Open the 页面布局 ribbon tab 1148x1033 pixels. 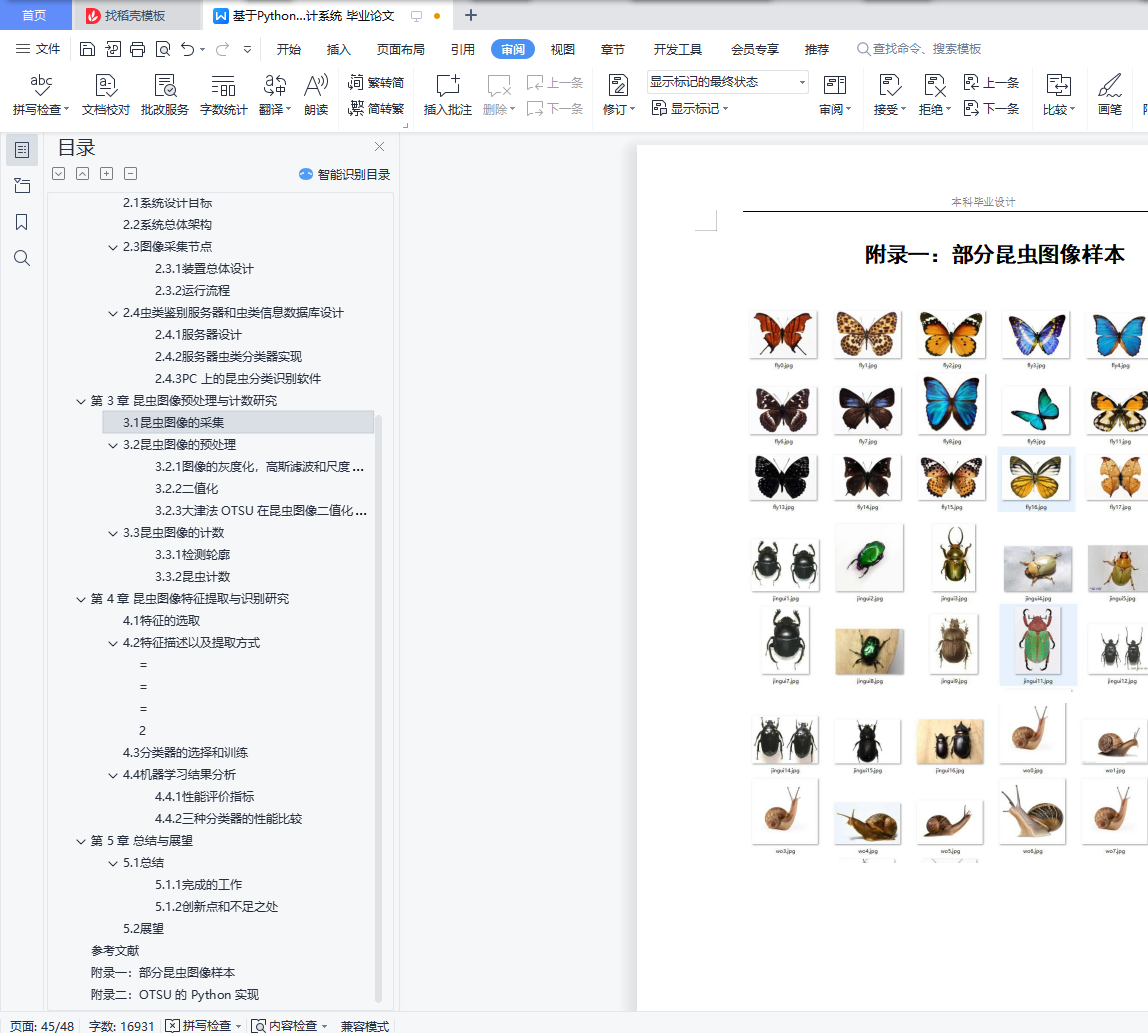click(400, 49)
